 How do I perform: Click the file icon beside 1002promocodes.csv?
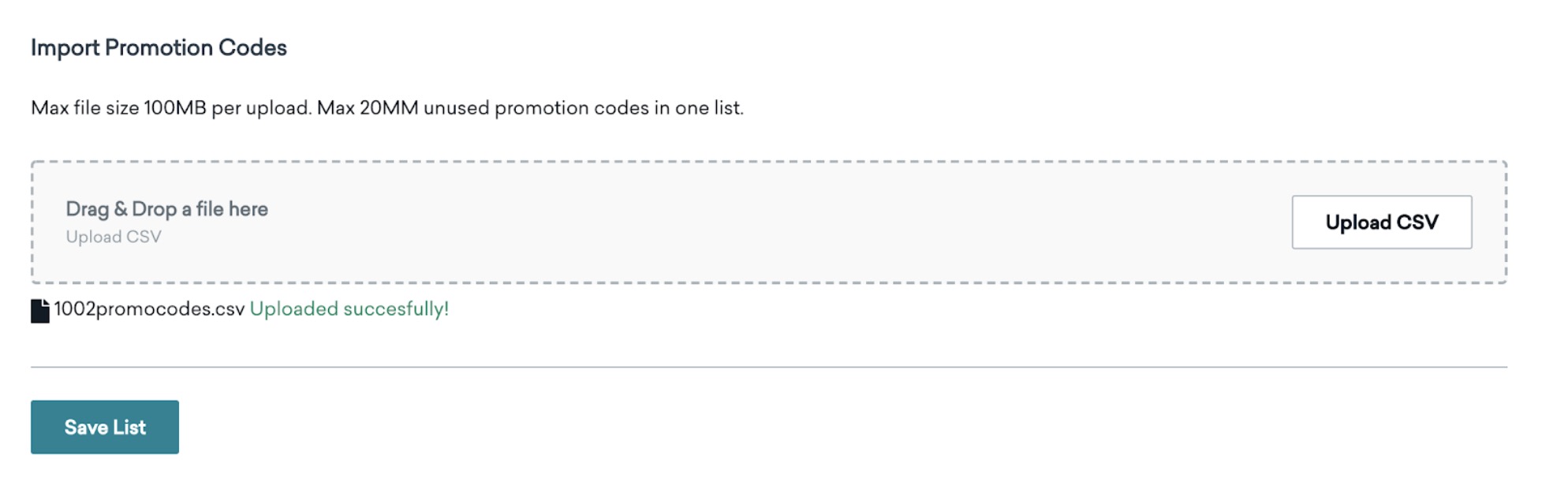(40, 311)
